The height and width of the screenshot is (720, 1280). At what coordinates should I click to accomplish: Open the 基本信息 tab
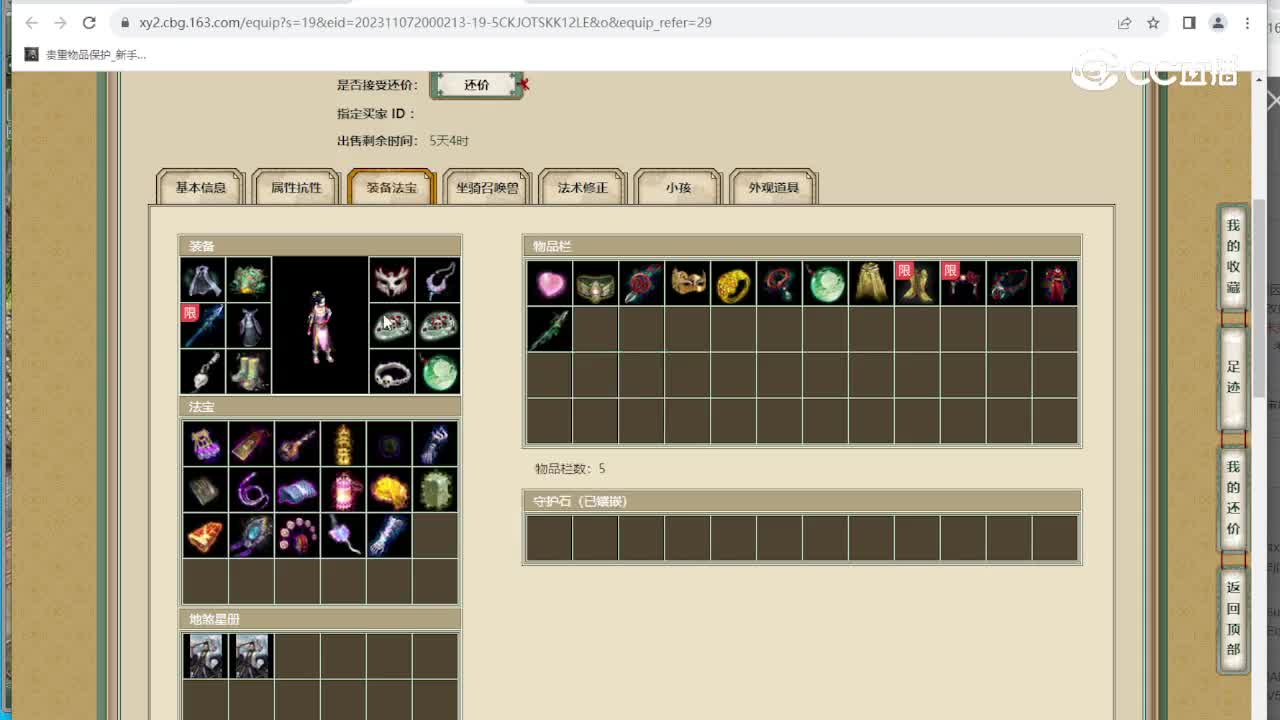point(200,188)
